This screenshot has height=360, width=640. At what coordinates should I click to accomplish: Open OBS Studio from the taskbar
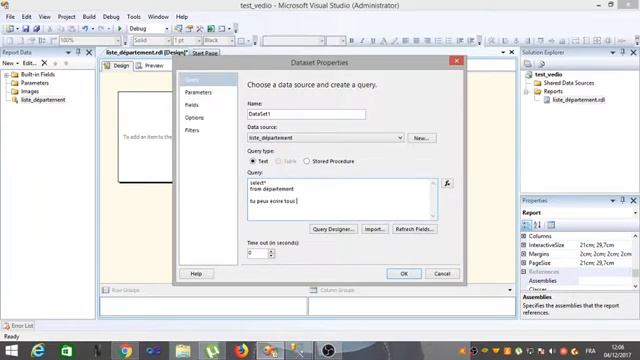tap(328, 351)
